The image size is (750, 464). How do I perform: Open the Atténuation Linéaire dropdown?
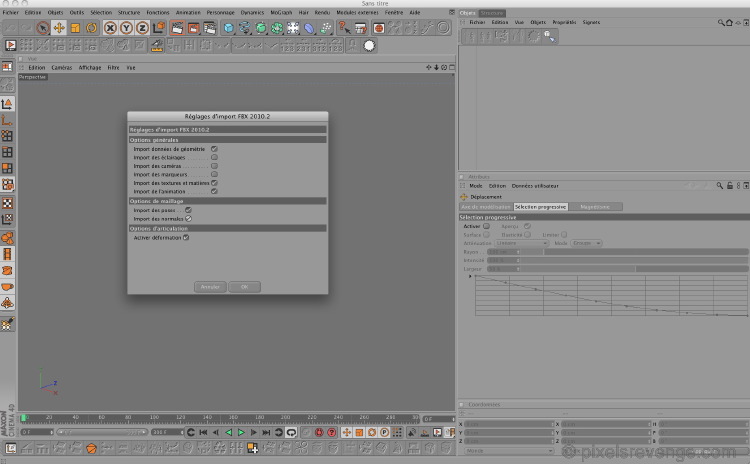pos(521,243)
